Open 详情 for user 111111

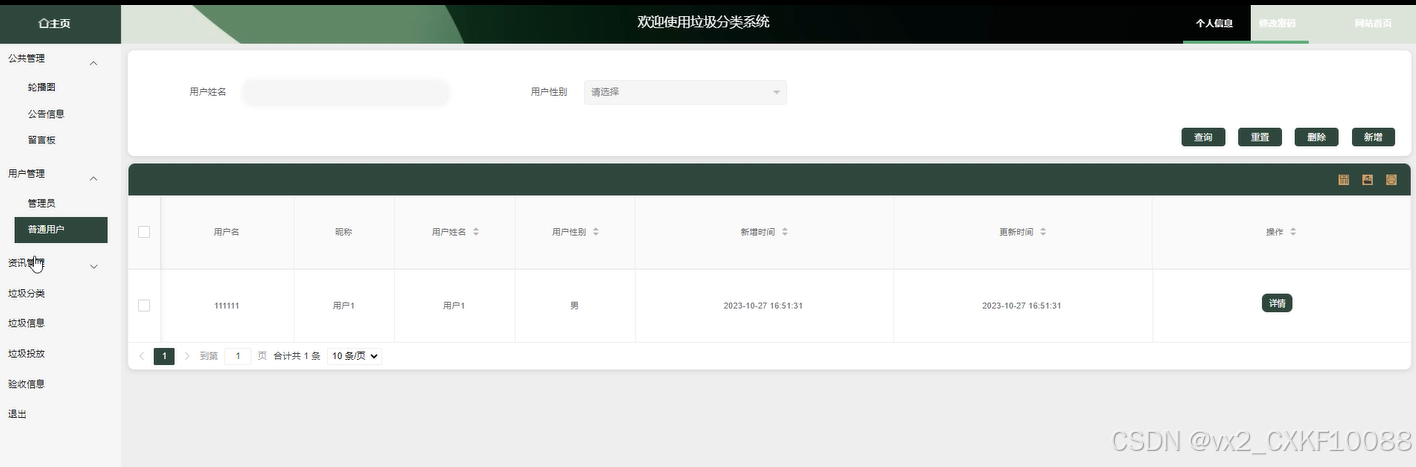(1277, 303)
